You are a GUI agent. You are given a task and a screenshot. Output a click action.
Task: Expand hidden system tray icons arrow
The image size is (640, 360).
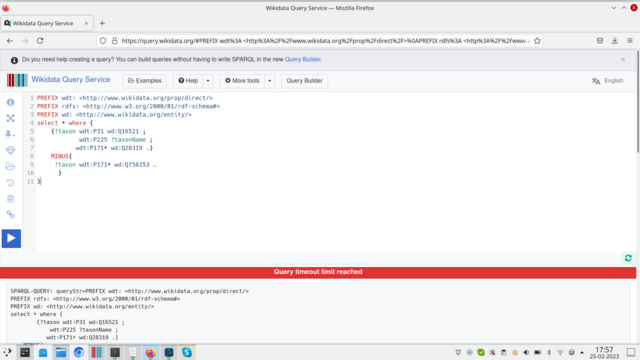click(x=582, y=353)
